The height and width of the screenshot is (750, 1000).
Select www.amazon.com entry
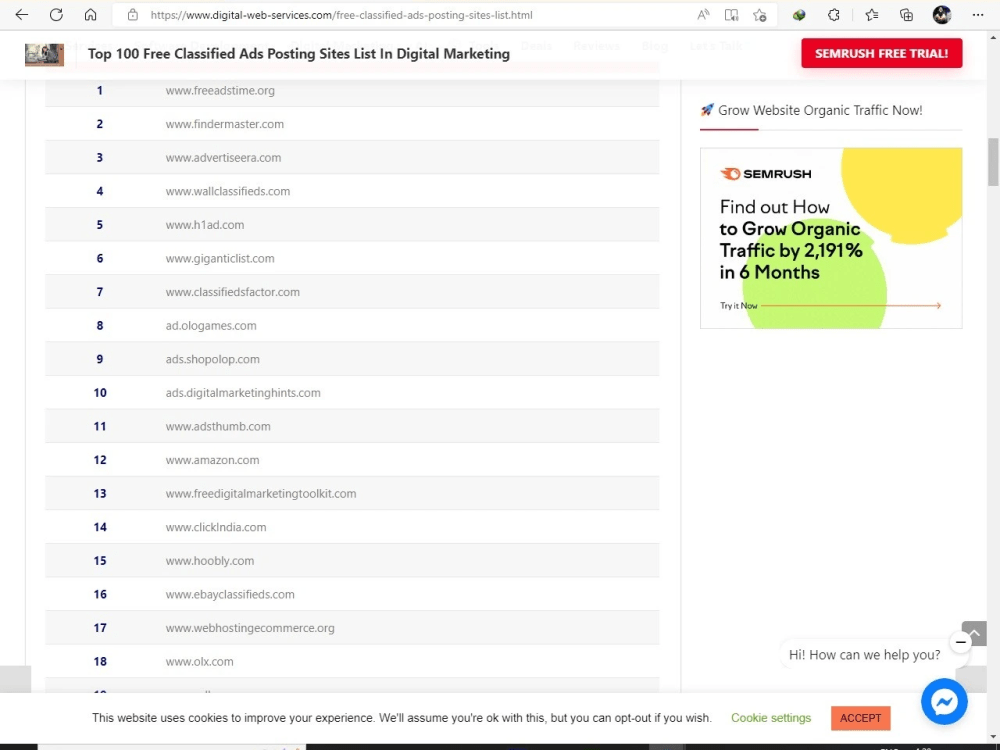tap(212, 460)
